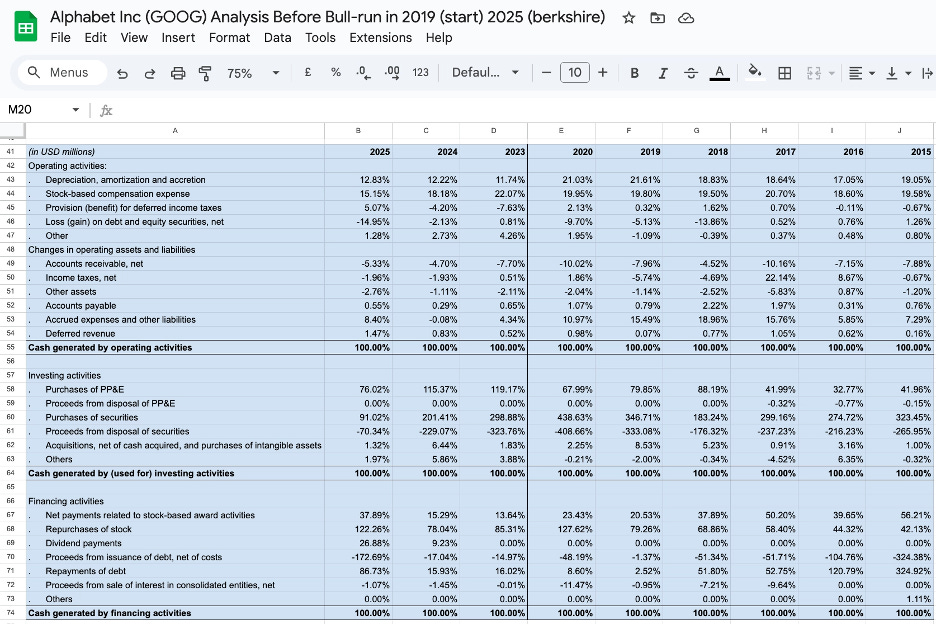
Task: Click the merge cells icon
Action: pos(814,73)
